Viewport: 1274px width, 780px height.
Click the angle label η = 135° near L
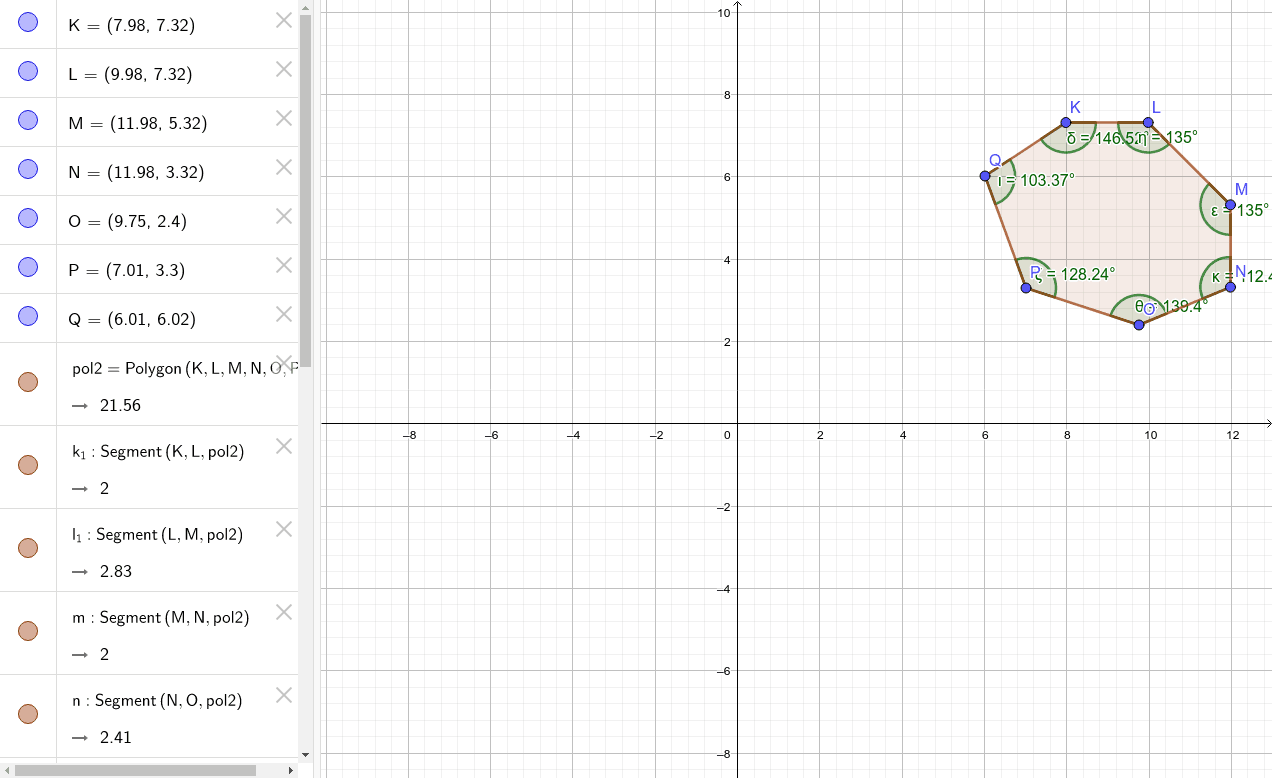(1168, 138)
